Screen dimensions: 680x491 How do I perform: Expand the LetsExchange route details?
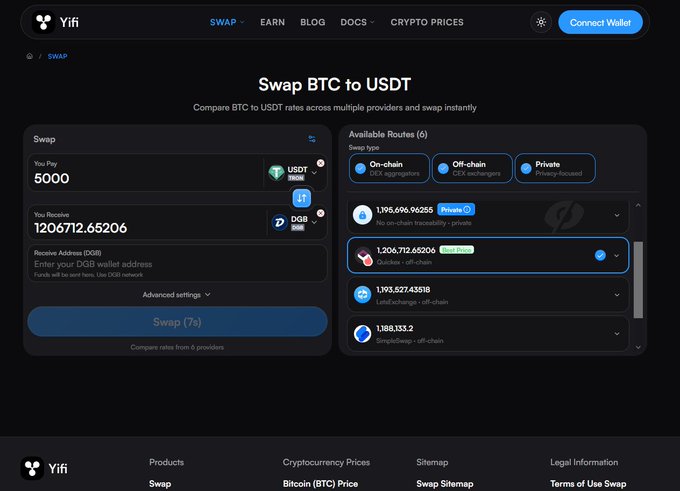(617, 295)
